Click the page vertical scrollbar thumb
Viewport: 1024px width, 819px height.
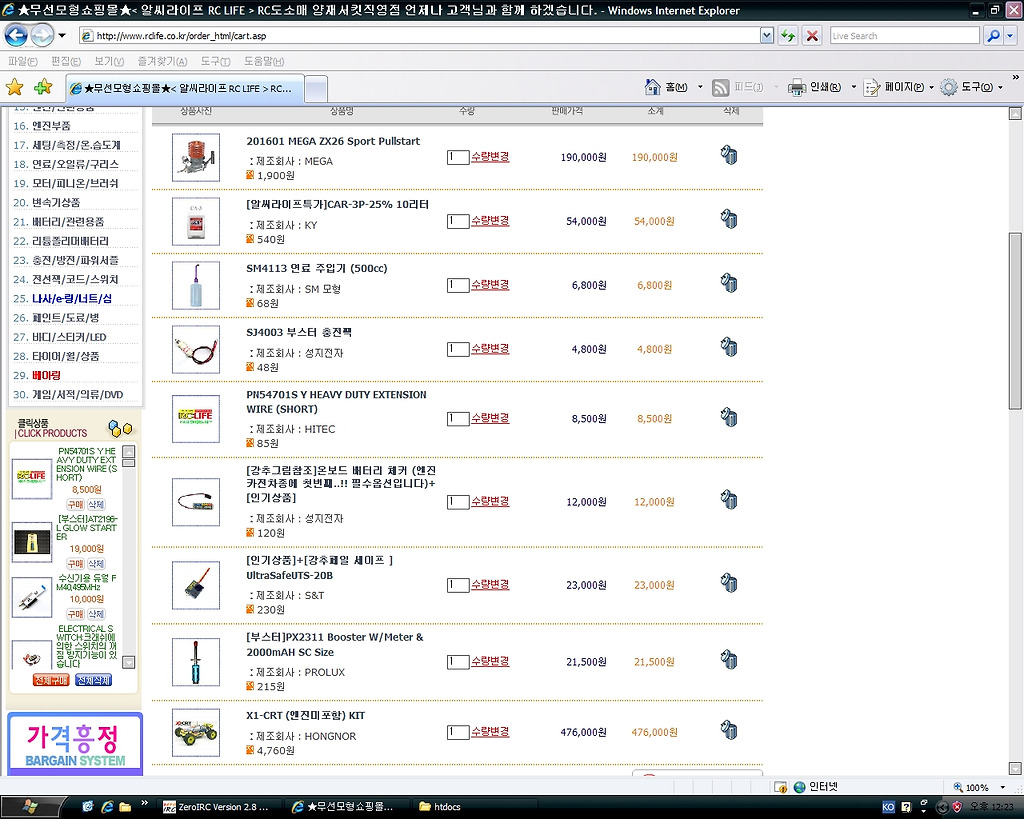click(1015, 321)
